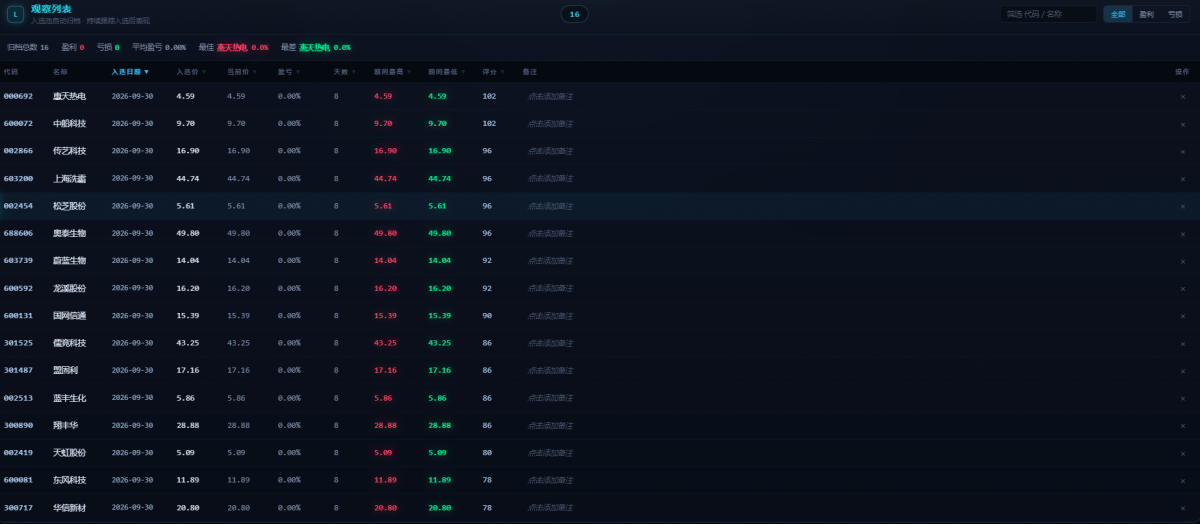This screenshot has height=524, width=1200.
Task: Remove the 301487 row via its × icon
Action: pyautogui.click(x=1183, y=370)
